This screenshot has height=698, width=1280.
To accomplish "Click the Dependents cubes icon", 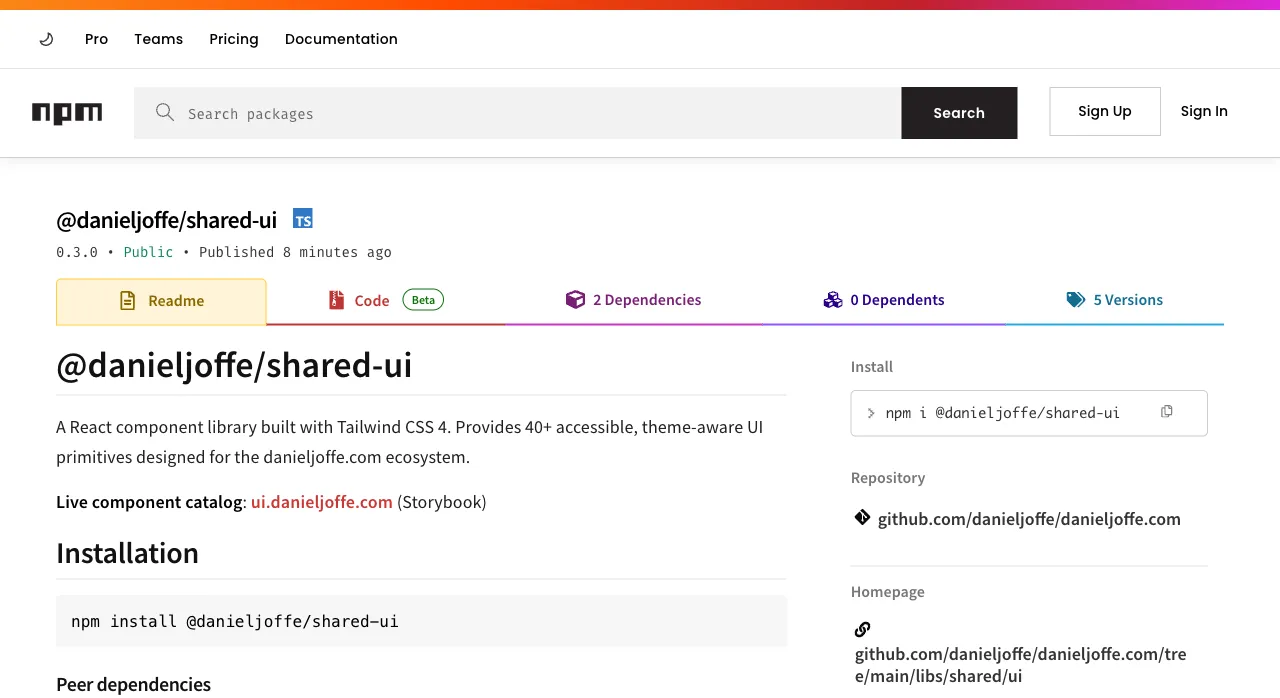I will 833,299.
